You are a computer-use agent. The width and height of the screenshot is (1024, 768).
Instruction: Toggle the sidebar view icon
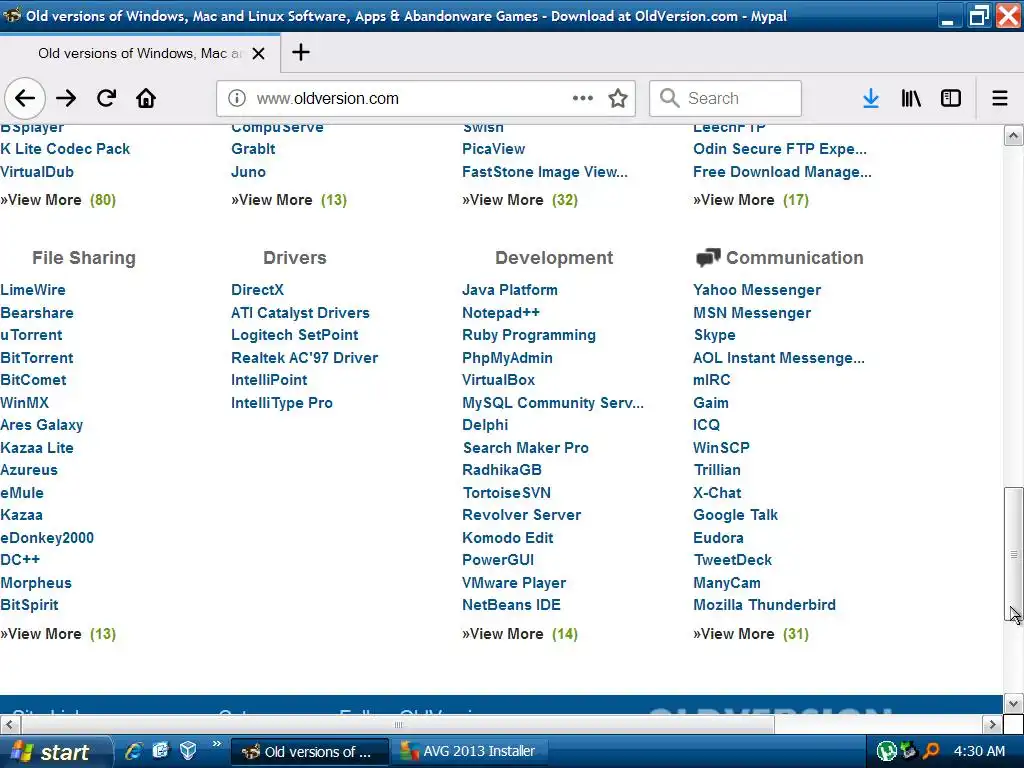(951, 99)
